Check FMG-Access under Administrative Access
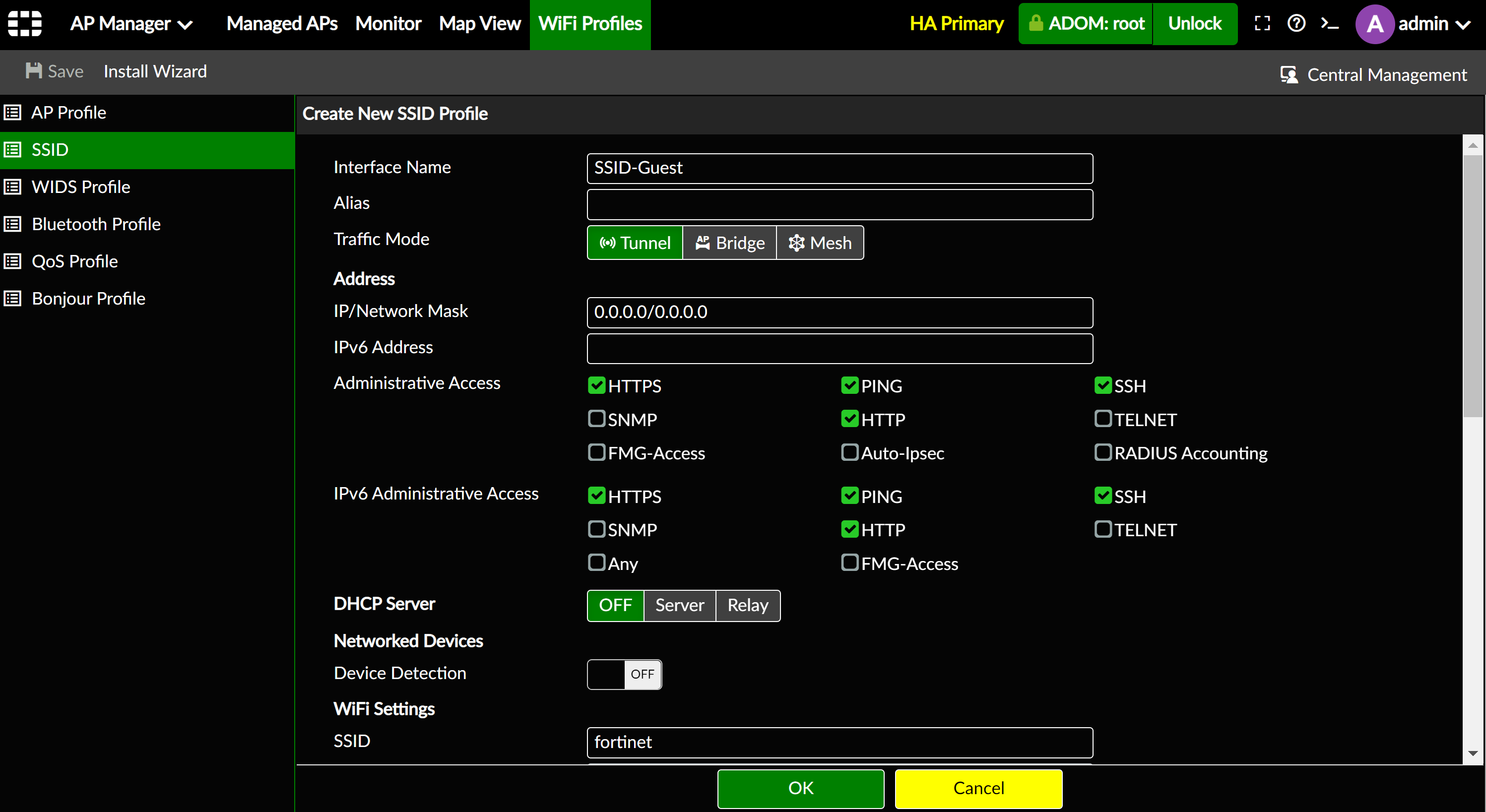 (x=596, y=452)
